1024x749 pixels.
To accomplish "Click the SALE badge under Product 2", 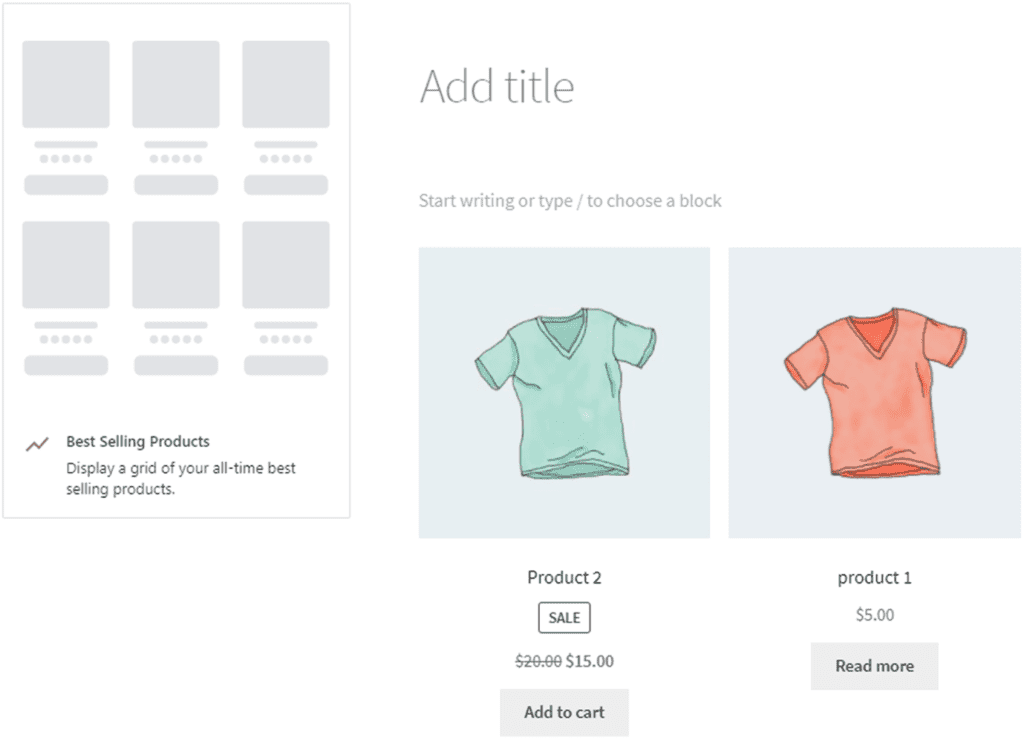I will [x=564, y=618].
